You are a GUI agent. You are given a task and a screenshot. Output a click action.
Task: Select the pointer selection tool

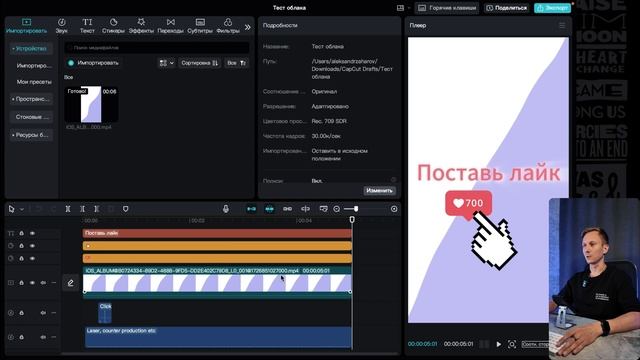11,209
